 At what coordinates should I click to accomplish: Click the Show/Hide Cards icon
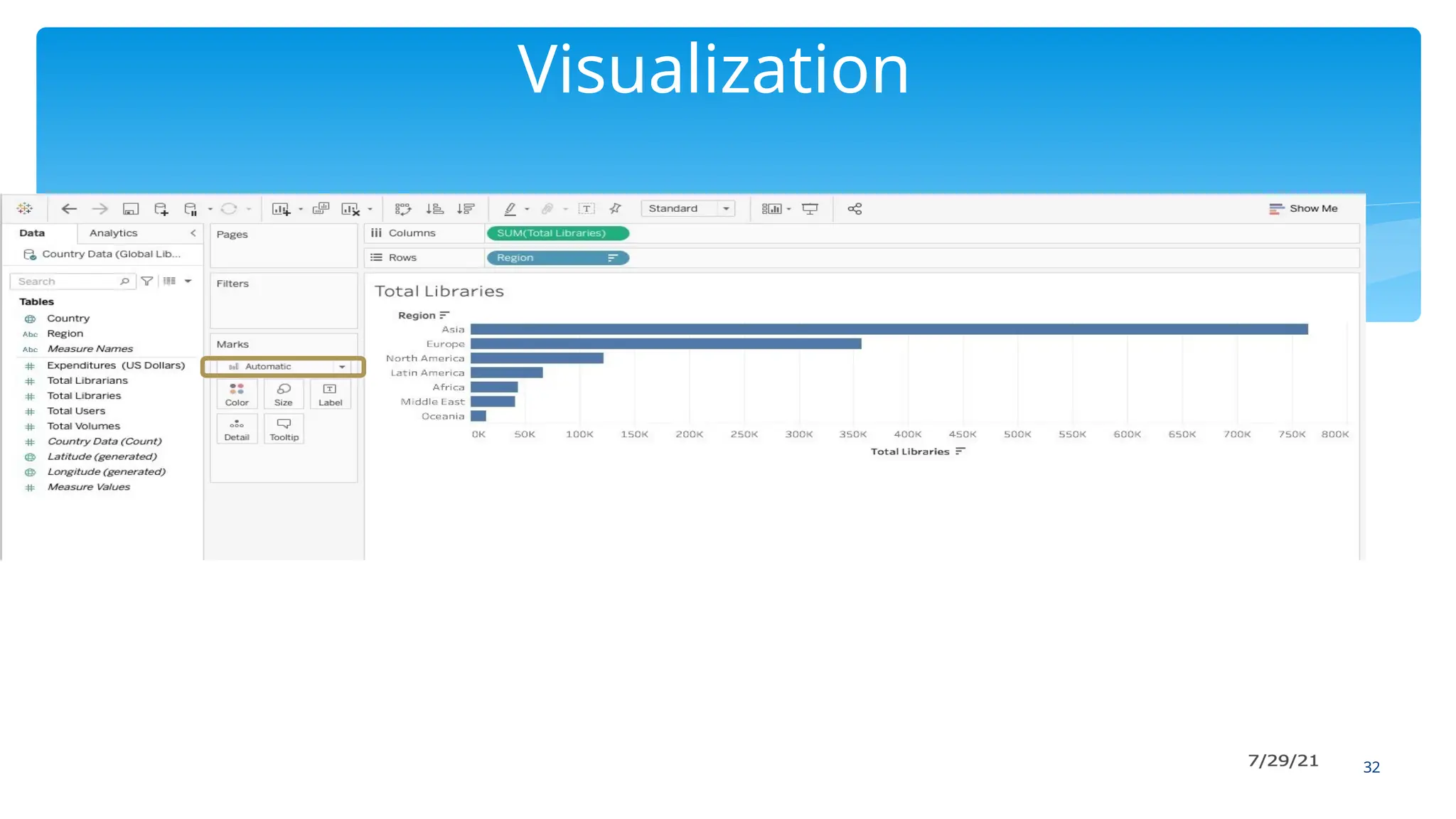pyautogui.click(x=772, y=208)
